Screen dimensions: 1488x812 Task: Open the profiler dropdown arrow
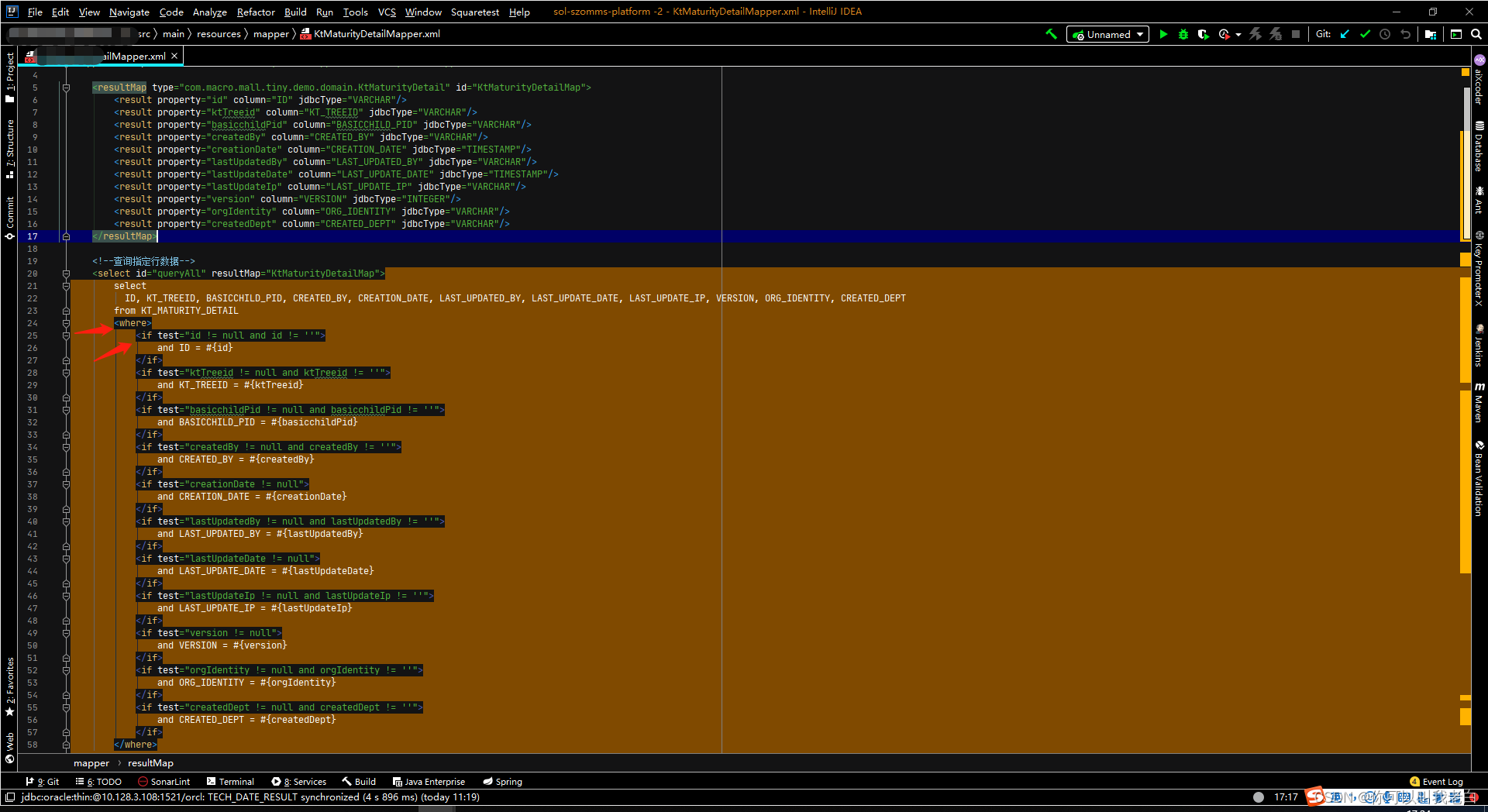1238,35
